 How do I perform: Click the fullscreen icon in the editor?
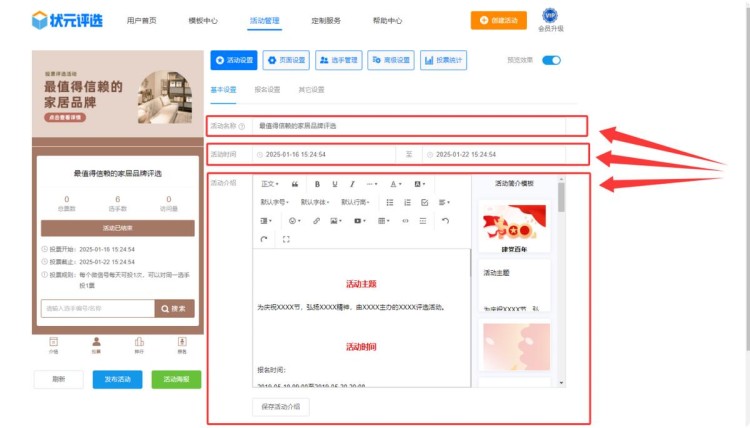click(x=287, y=239)
